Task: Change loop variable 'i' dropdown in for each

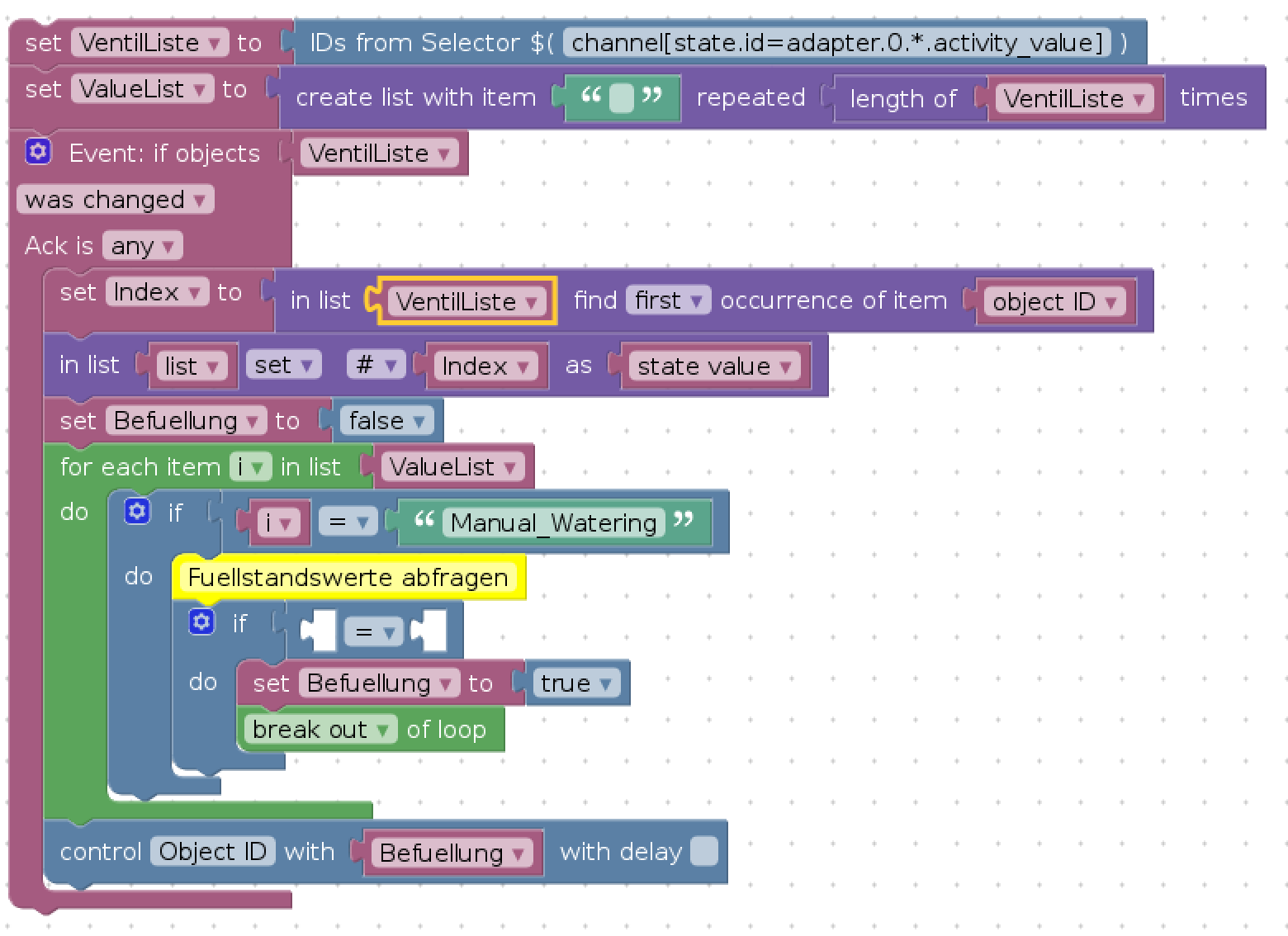Action: 249,467
